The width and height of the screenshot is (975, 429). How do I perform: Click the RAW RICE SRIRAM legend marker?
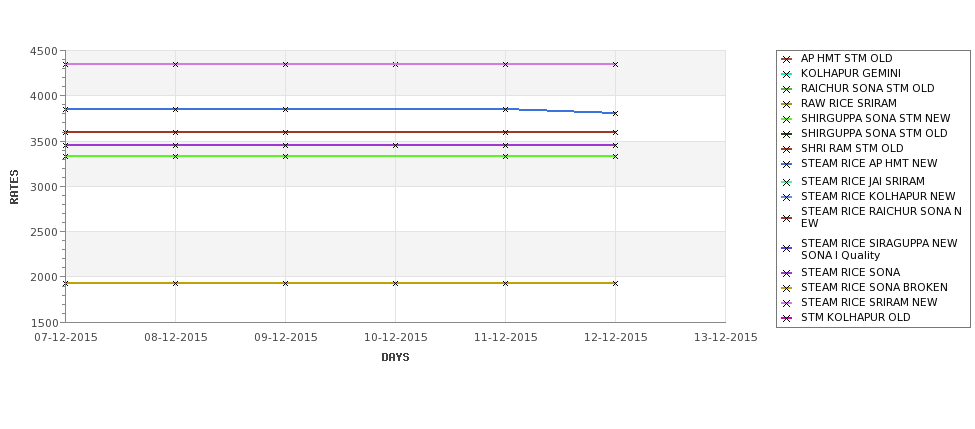tap(786, 104)
